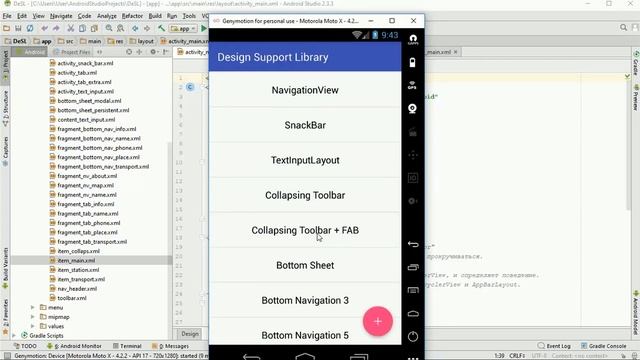The image size is (640, 360).
Task: Switch to the Design editor tab
Action: pyautogui.click(x=190, y=334)
